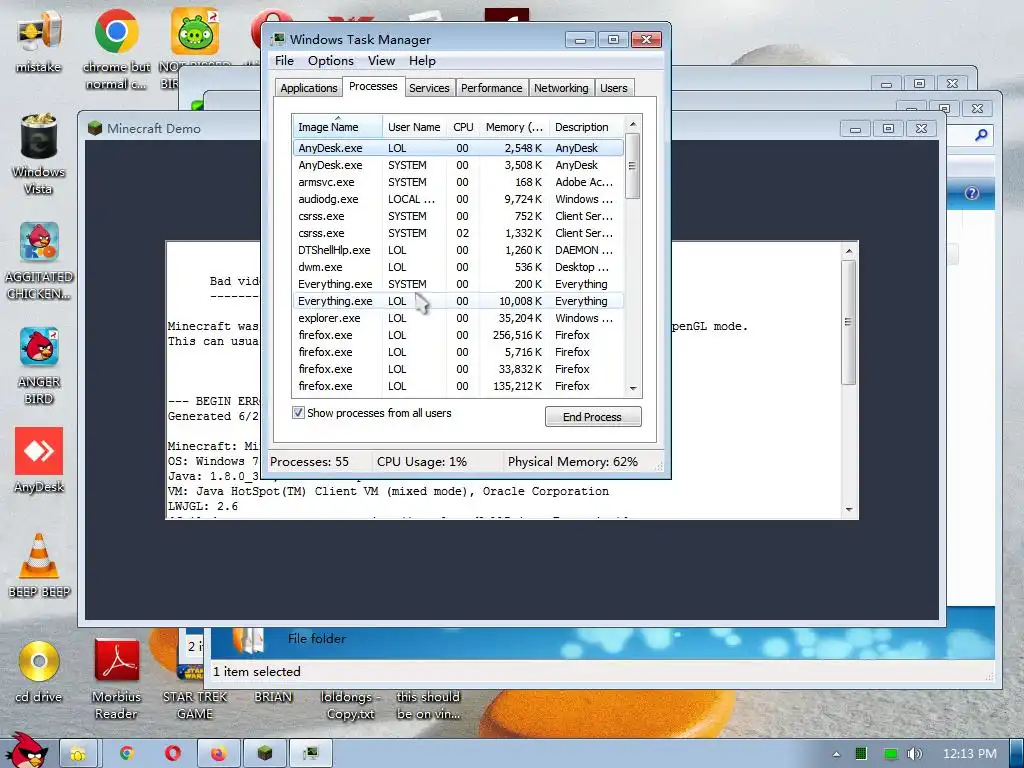Select the audiodg.exe process row
This screenshot has height=768, width=1024.
coord(458,199)
